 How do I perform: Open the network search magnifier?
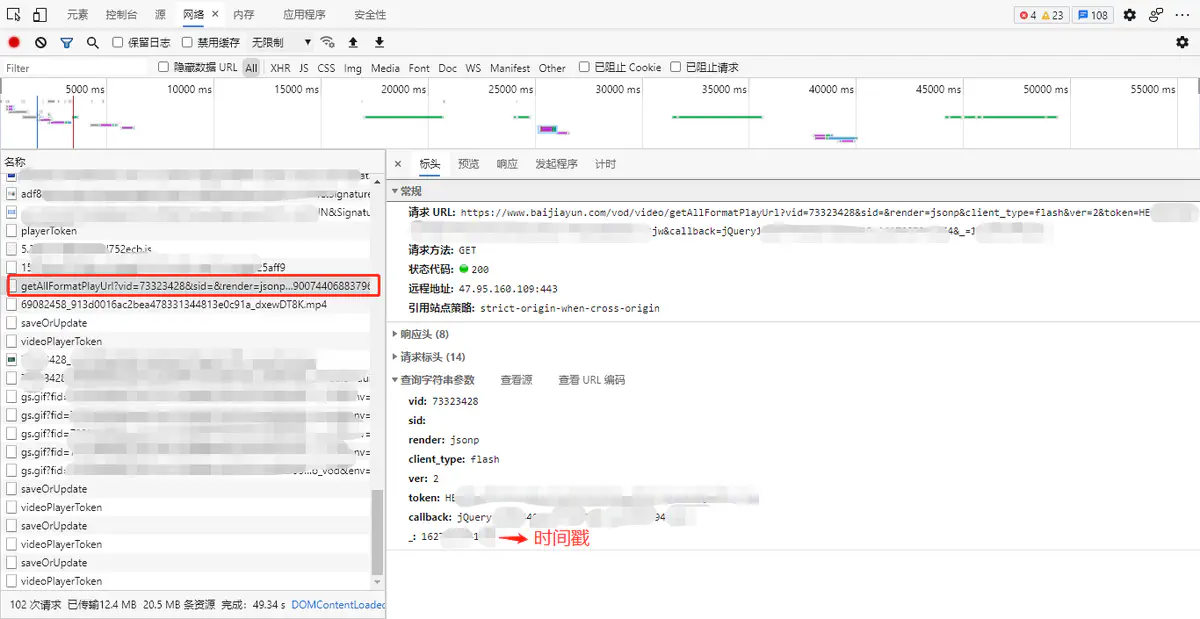click(x=93, y=43)
